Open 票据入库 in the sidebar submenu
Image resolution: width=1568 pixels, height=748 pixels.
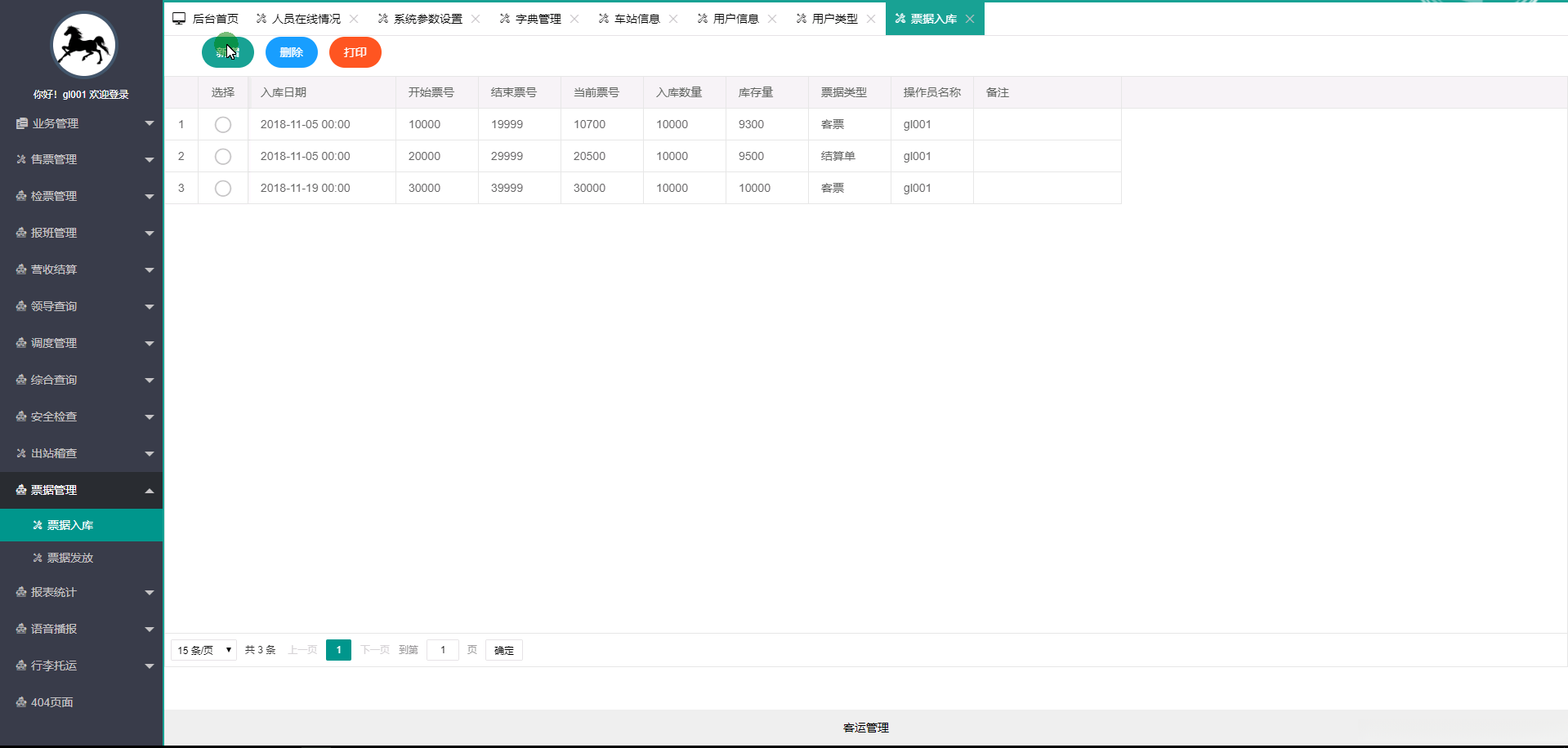click(x=82, y=525)
